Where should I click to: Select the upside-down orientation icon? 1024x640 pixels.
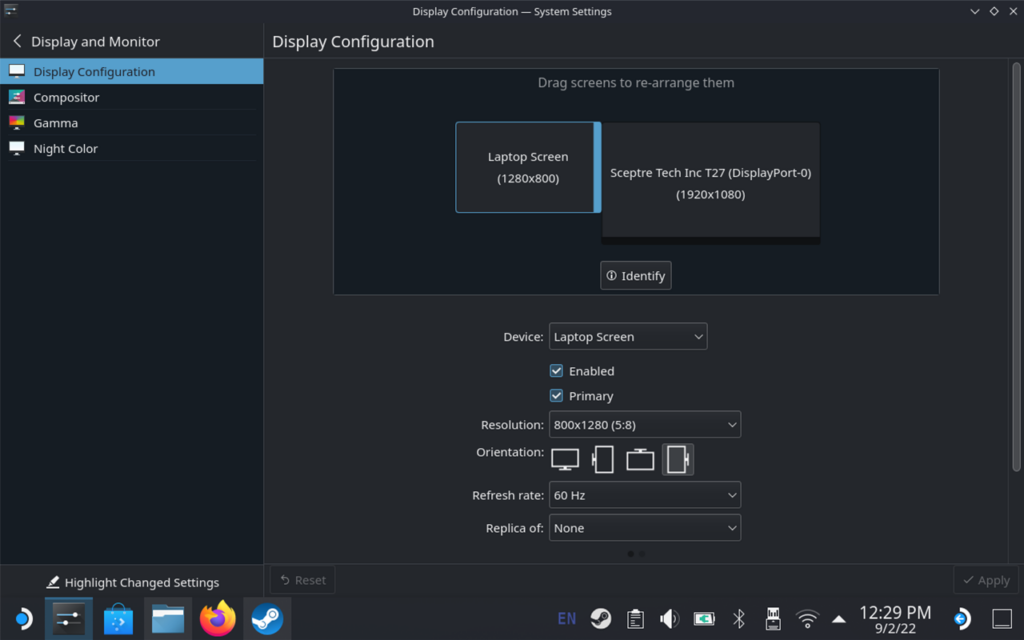tap(640, 459)
